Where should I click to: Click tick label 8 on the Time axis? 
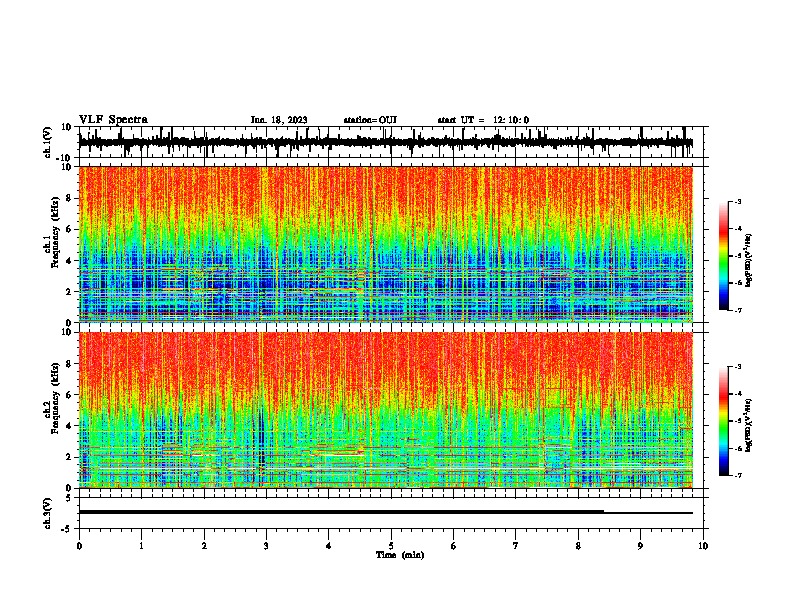tap(578, 546)
